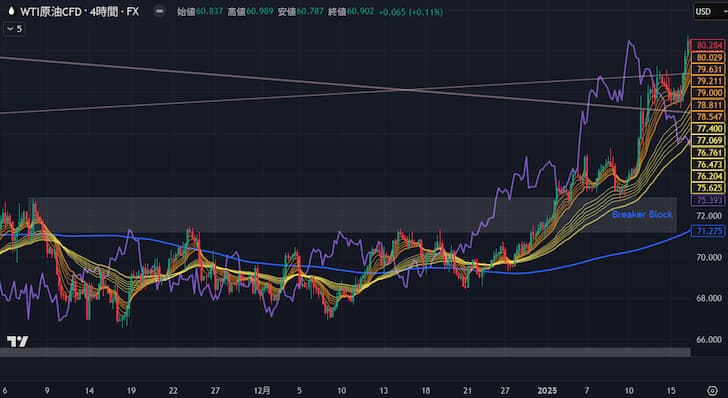
Task: Click the blue 71.275 moving average label
Action: [x=708, y=231]
